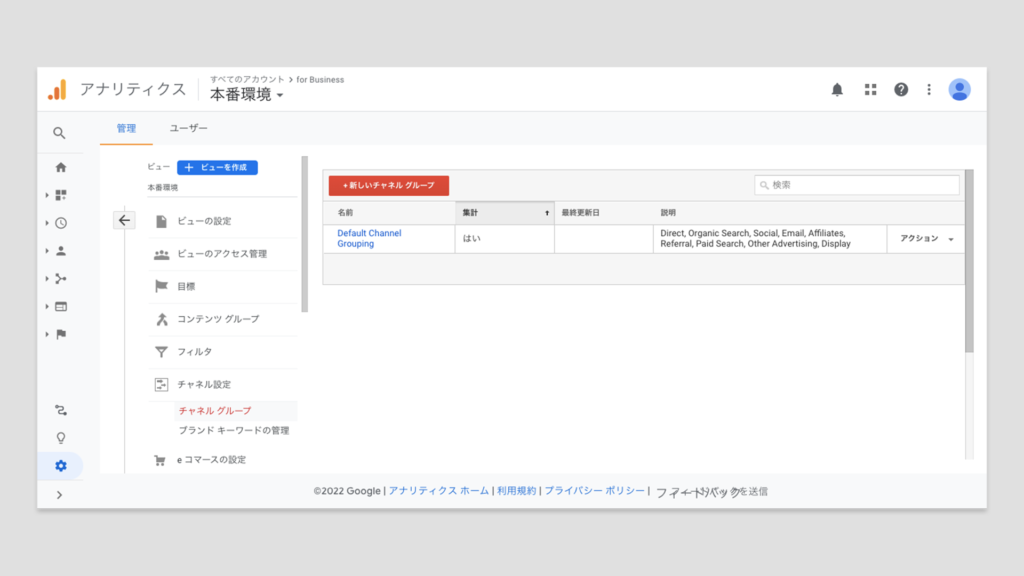Image resolution: width=1024 pixels, height=576 pixels.
Task: Click the search magnifier icon in sidebar
Action: point(60,133)
